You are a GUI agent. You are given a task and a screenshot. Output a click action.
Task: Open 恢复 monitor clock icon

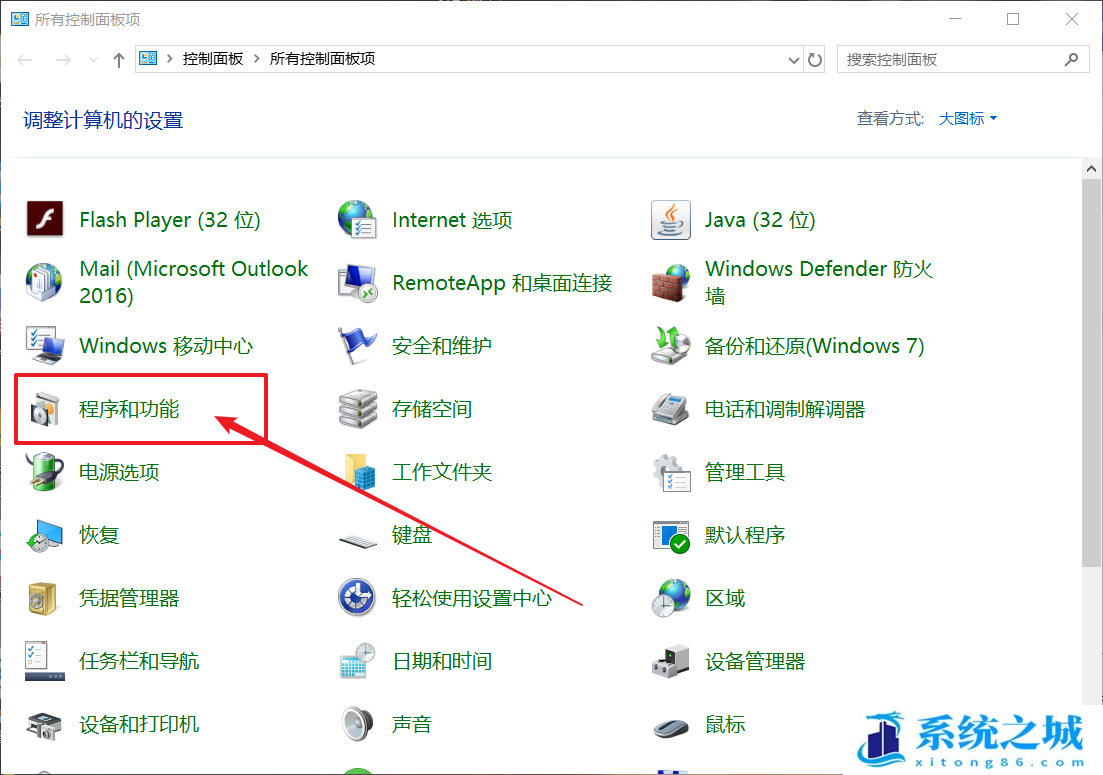(x=45, y=535)
